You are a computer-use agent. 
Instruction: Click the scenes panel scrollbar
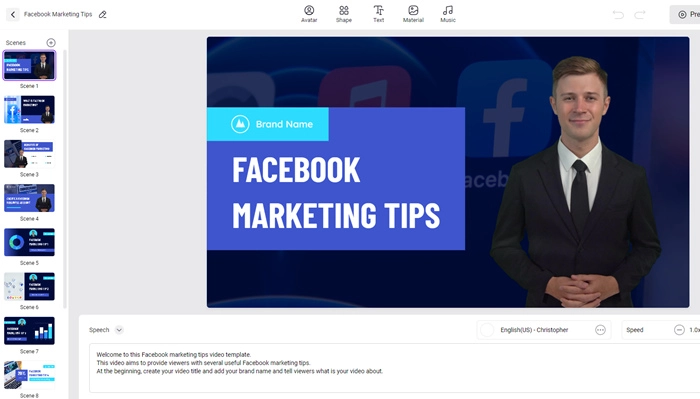[x=65, y=179]
